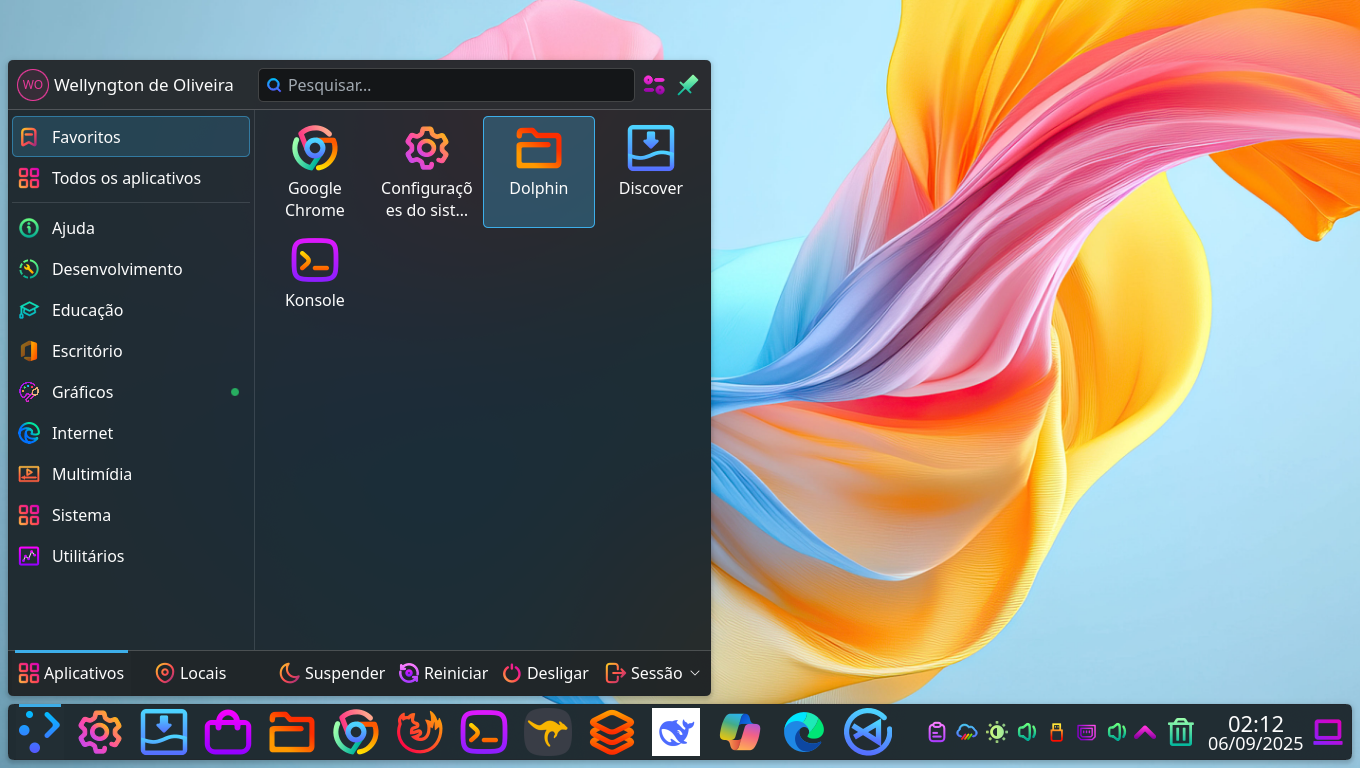Click the Wellyngton de Oliveira avatar
Viewport: 1360px width, 768px height.
pyautogui.click(x=32, y=85)
